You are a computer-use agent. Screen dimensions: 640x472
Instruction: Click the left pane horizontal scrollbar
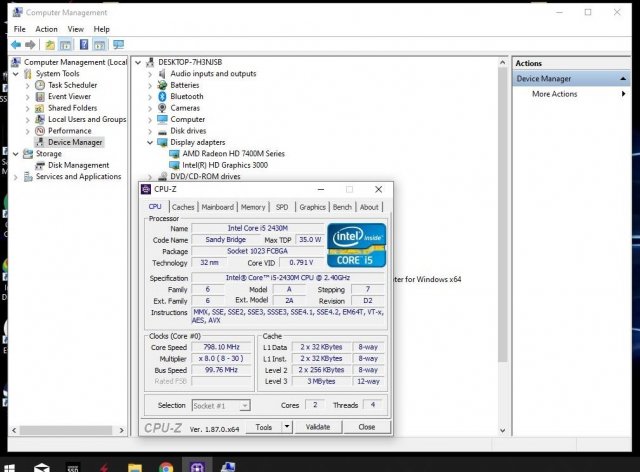pyautogui.click(x=66, y=430)
